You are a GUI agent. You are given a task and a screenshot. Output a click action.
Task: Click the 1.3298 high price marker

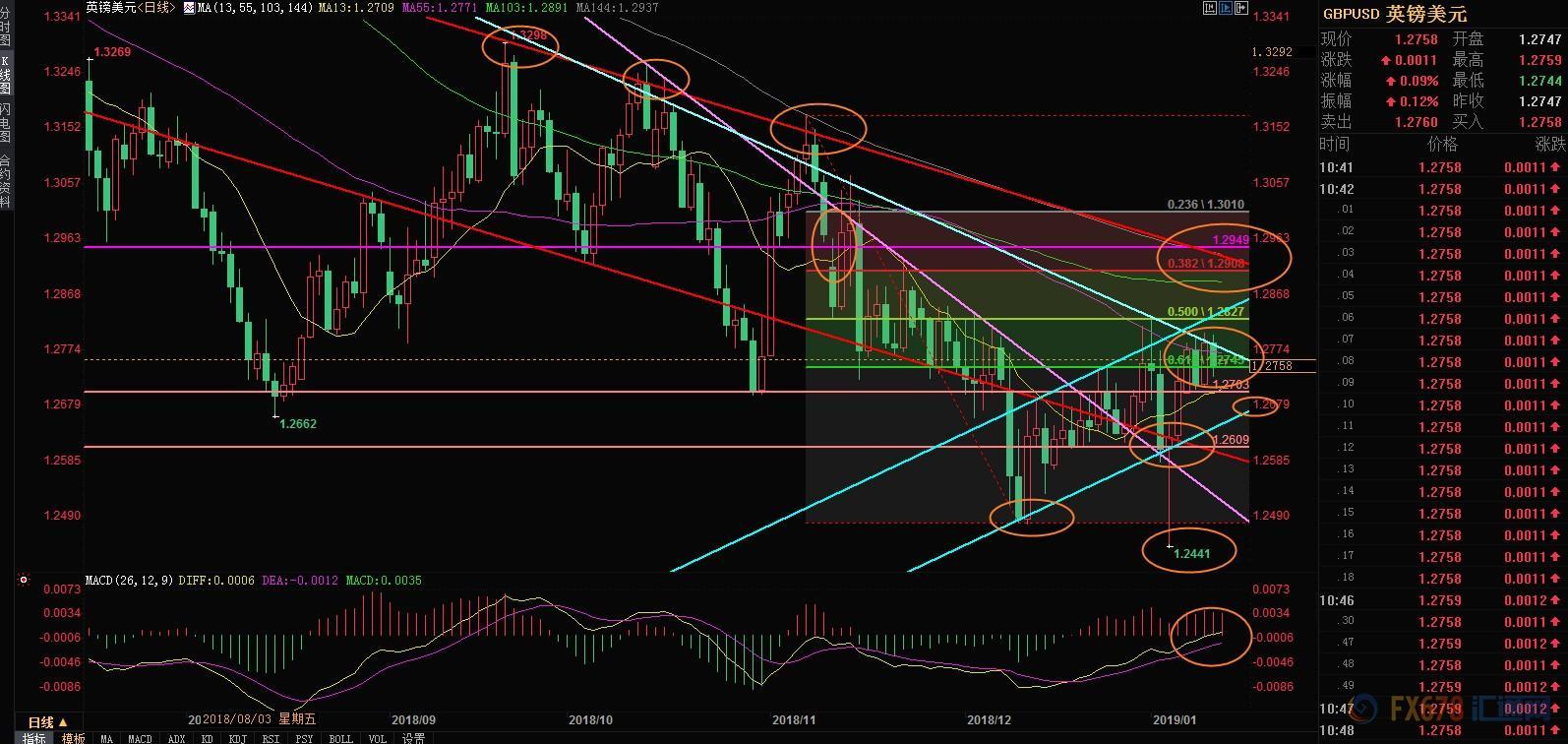[x=531, y=34]
